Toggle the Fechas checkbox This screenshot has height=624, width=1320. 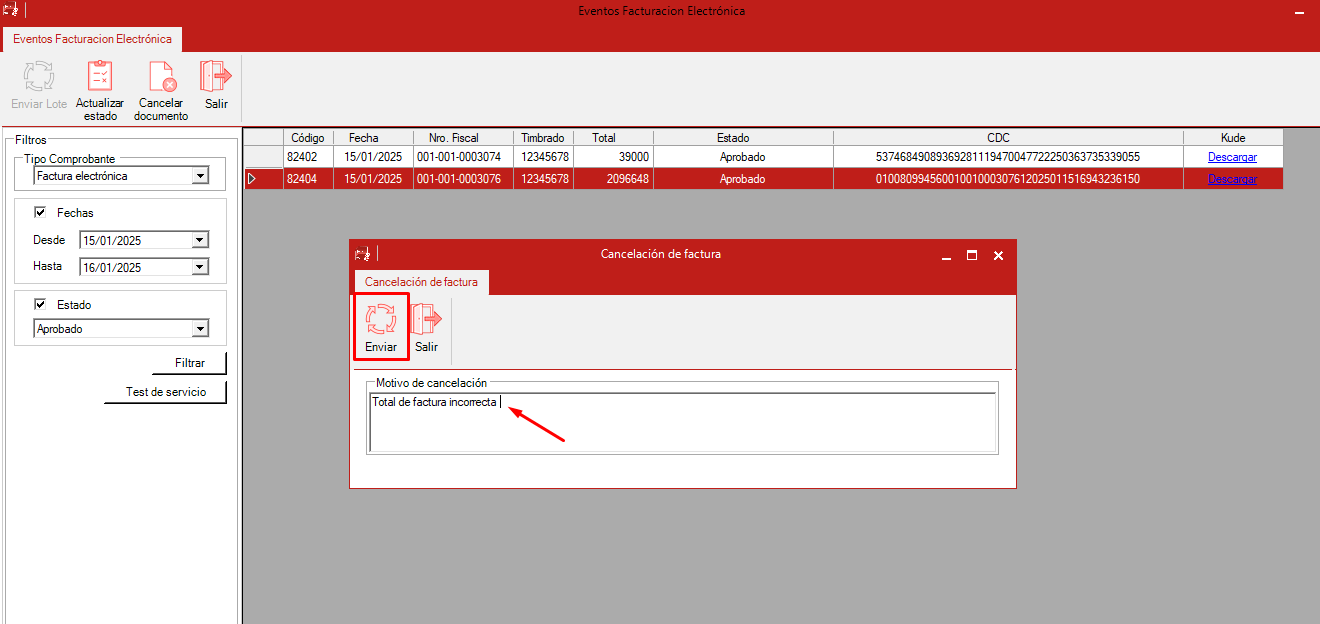[41, 213]
